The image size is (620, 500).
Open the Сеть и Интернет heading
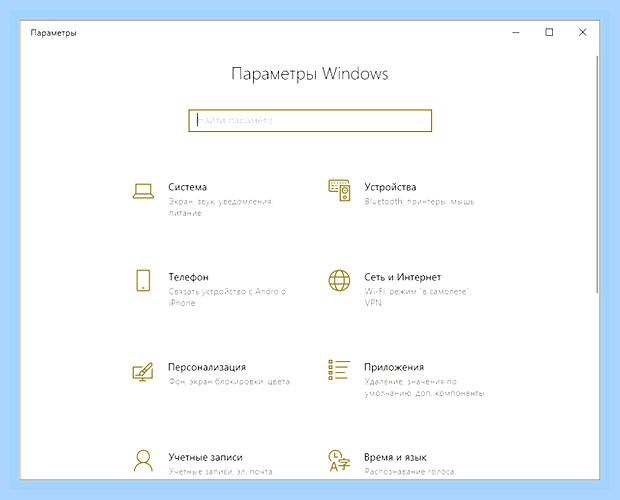[403, 277]
